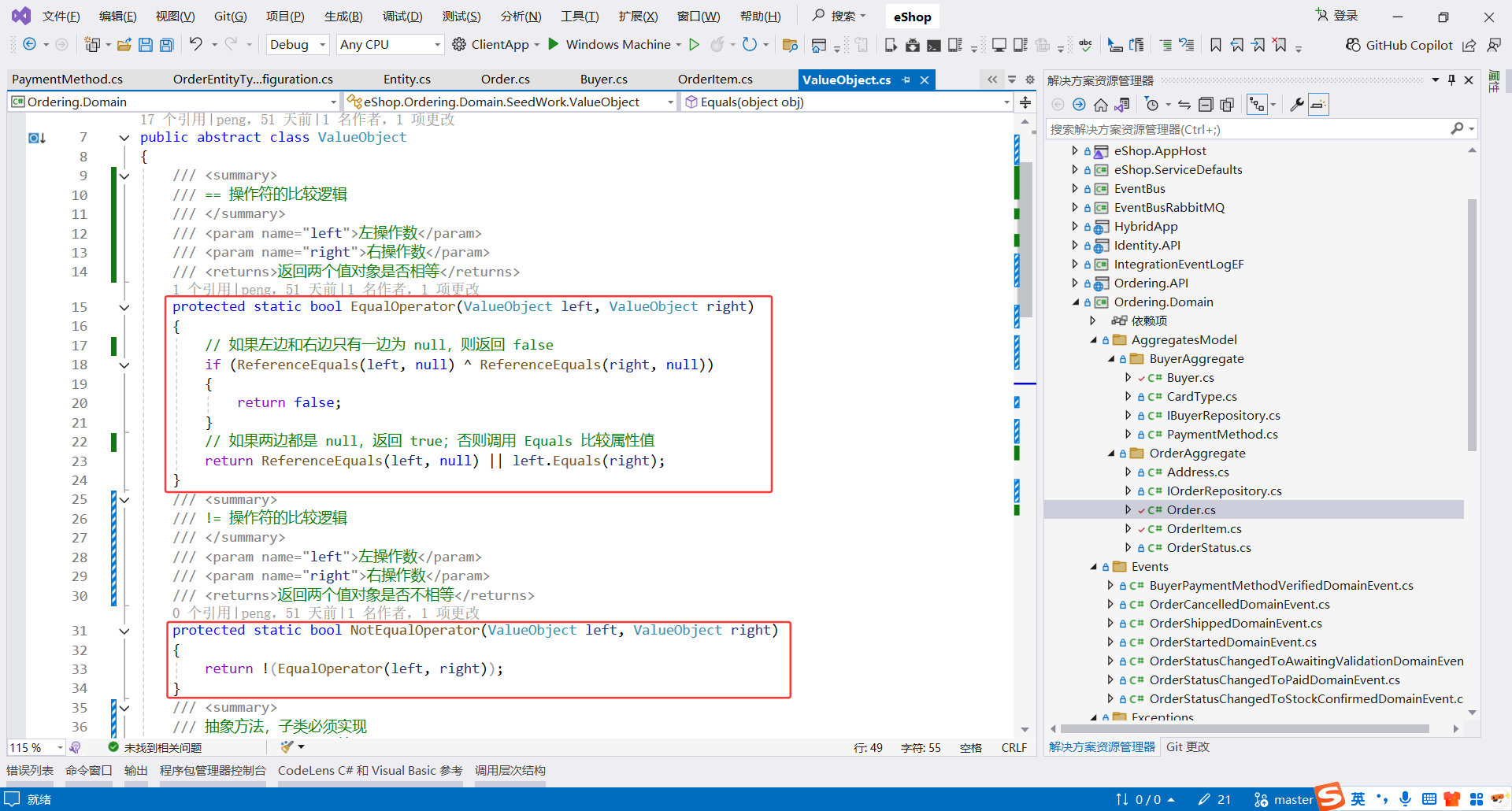The width and height of the screenshot is (1512, 811).
Task: Click the microphone icon in the input bar
Action: (1406, 799)
